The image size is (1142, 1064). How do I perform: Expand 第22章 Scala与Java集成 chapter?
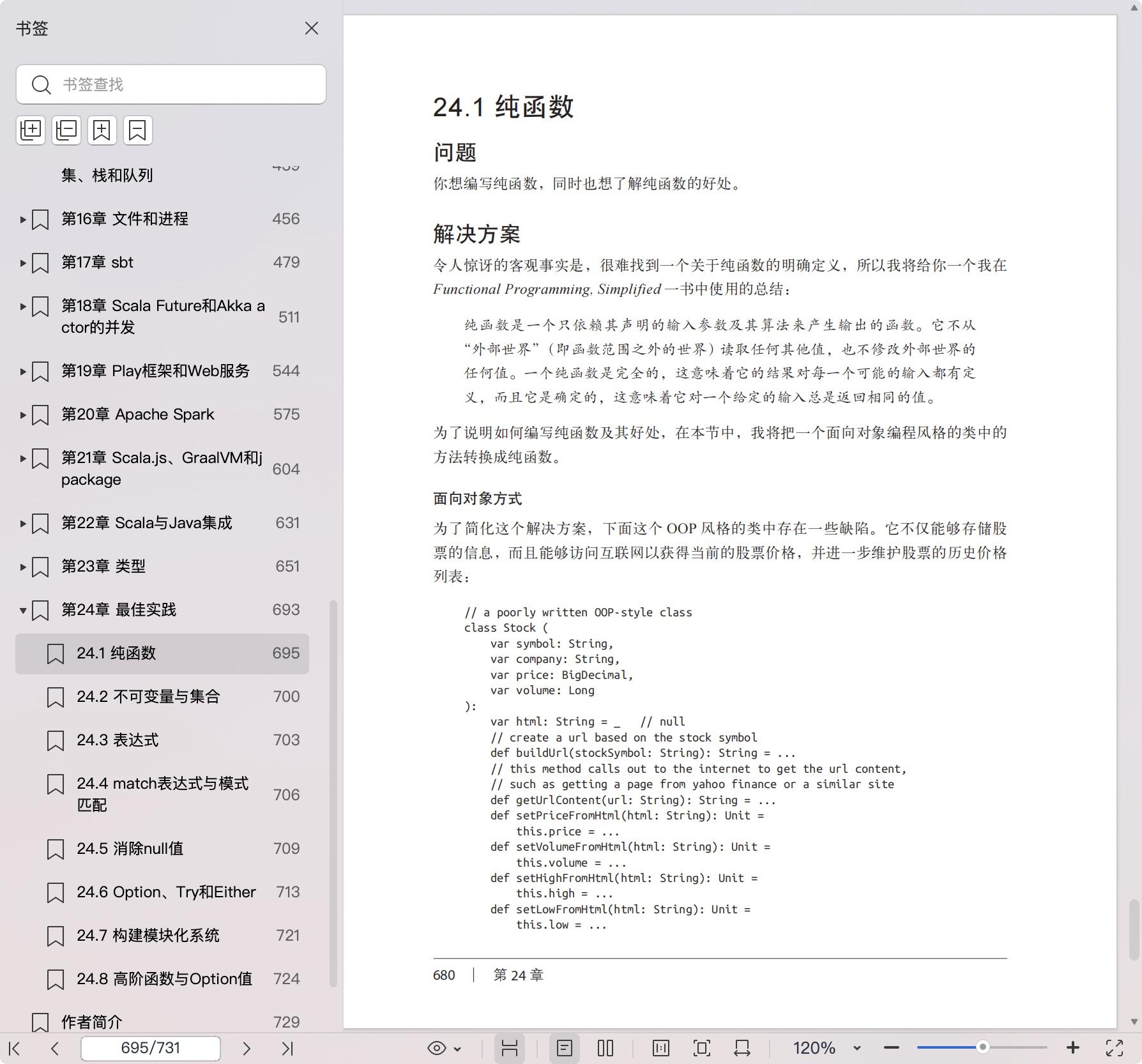(x=23, y=524)
